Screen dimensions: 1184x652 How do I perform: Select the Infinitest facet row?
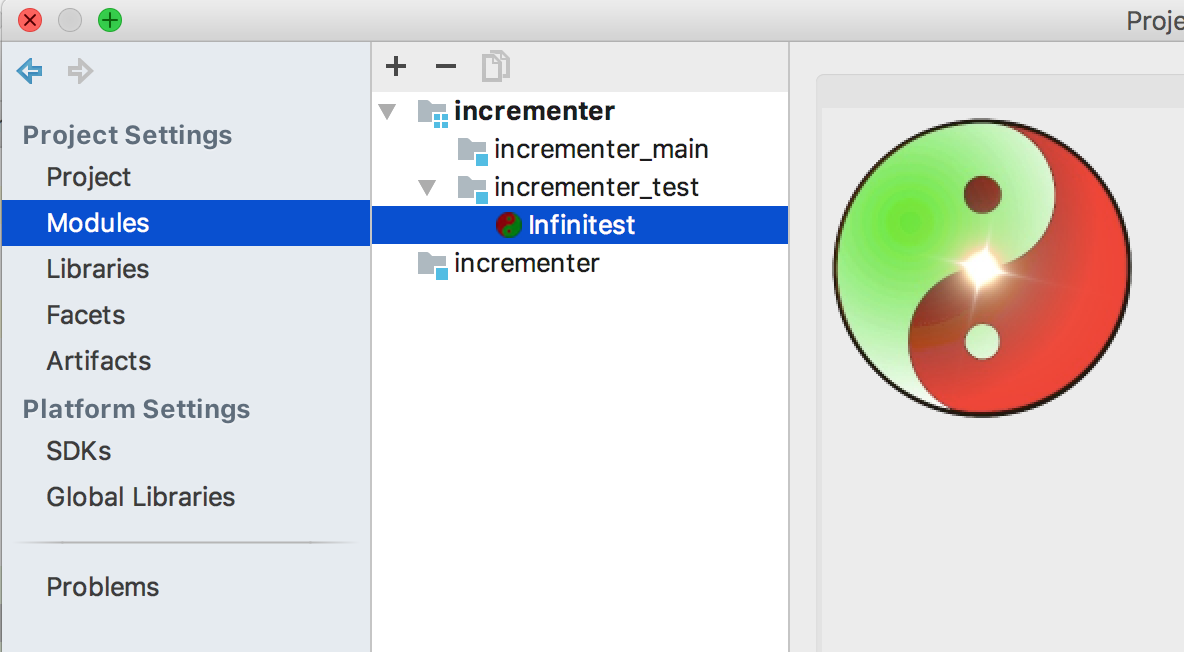[x=580, y=225]
